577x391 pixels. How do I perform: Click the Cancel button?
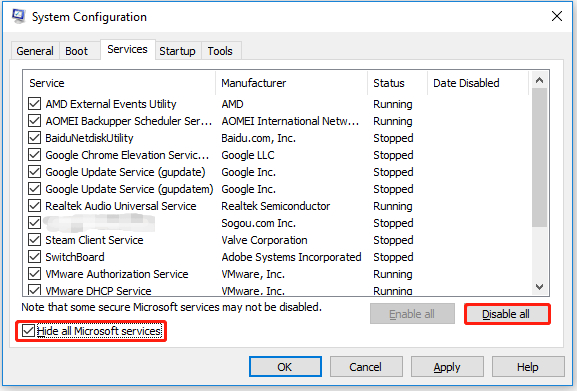366,367
